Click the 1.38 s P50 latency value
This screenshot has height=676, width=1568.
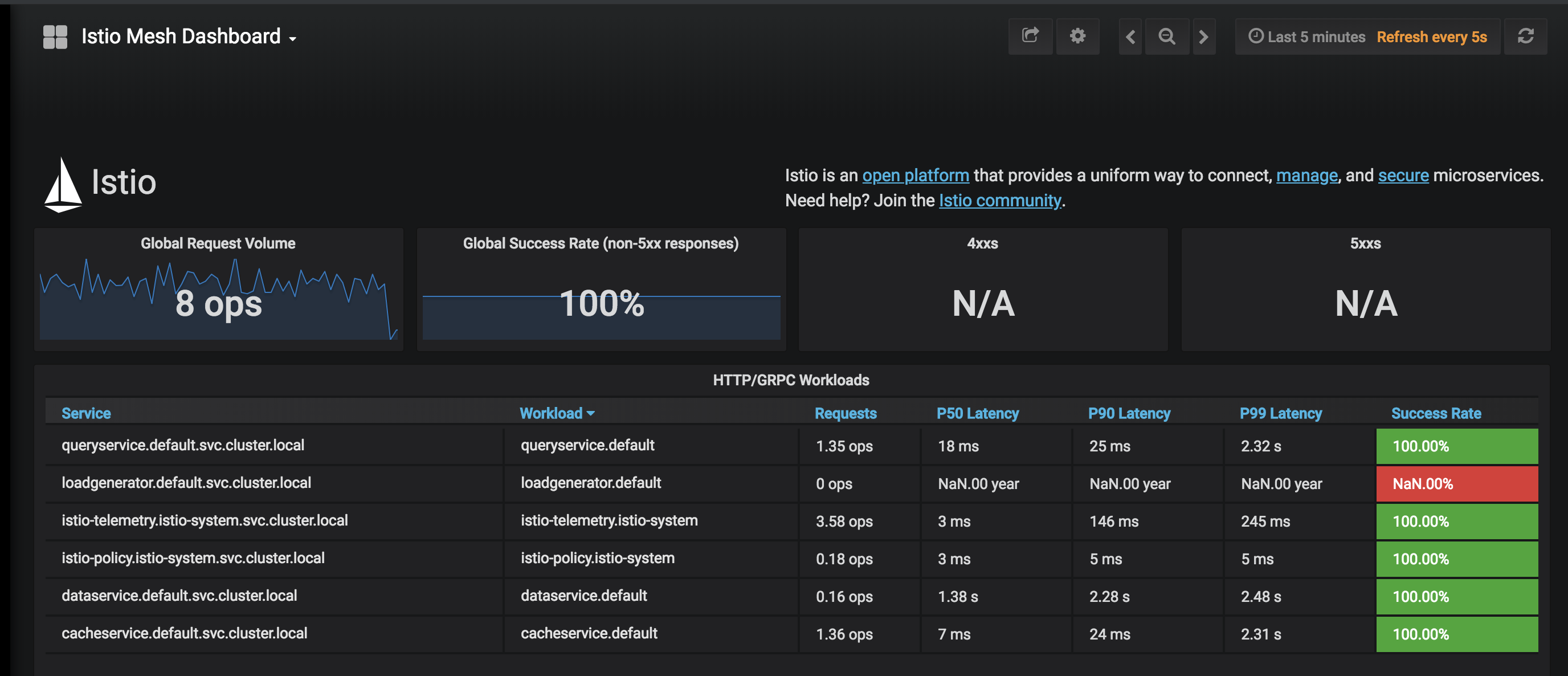[x=958, y=597]
